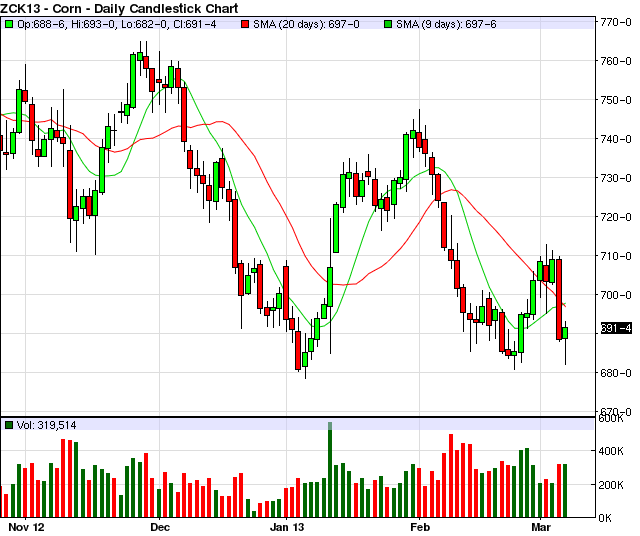This screenshot has height=536, width=640.
Task: Click the 400K volume axis label
Action: [611, 451]
